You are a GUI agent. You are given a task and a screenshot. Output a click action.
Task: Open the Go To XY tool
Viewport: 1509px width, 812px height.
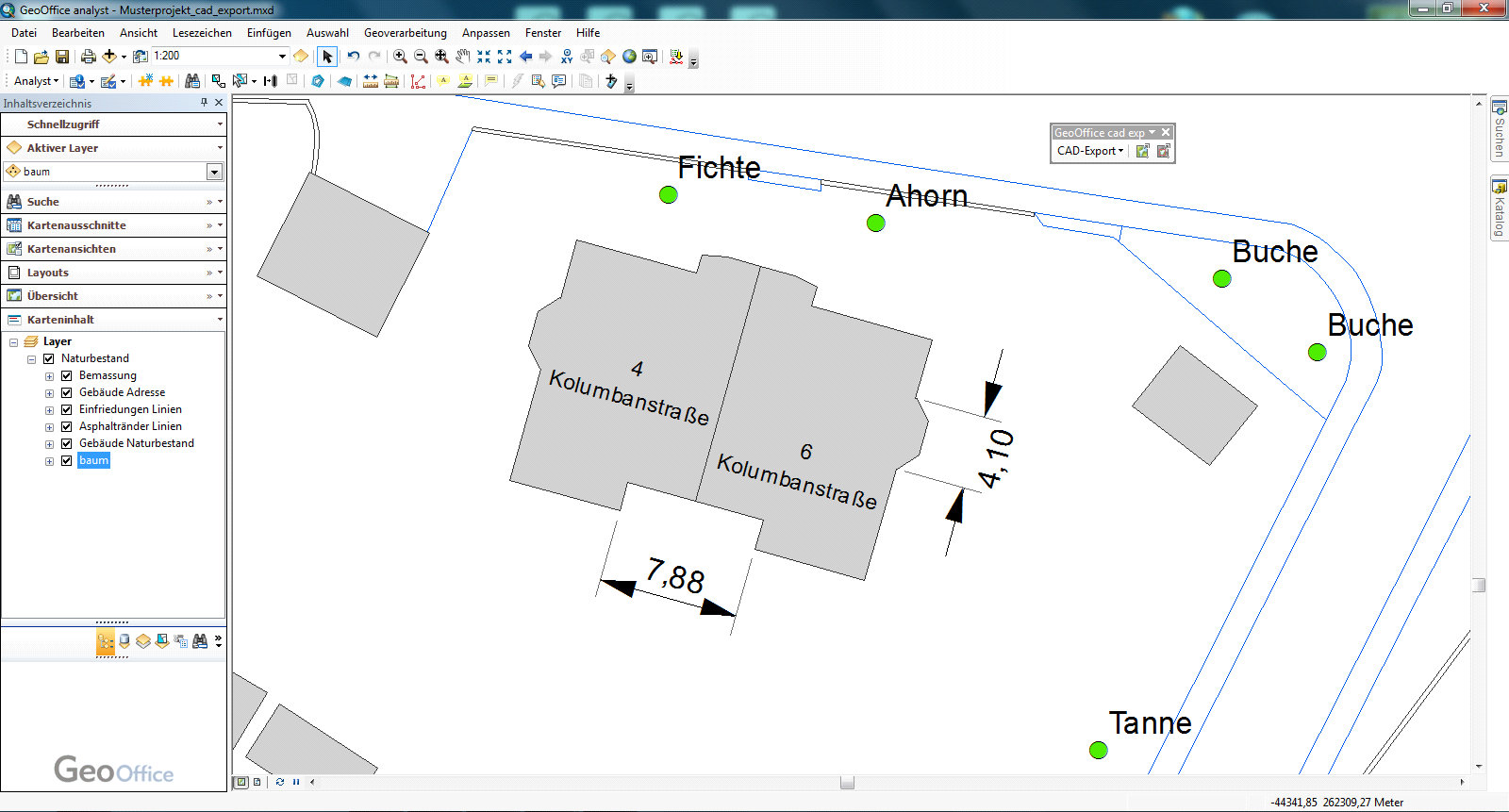coord(567,57)
